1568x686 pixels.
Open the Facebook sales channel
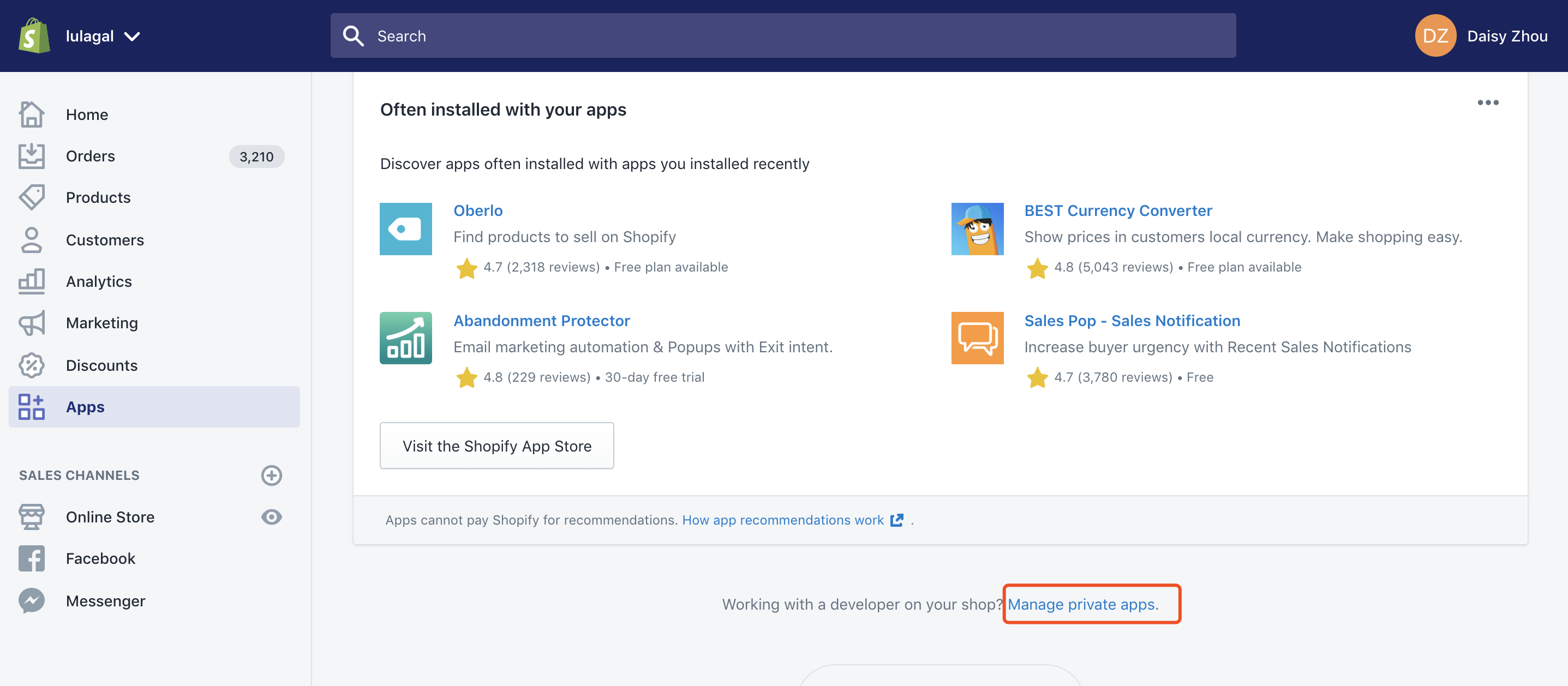pos(100,558)
